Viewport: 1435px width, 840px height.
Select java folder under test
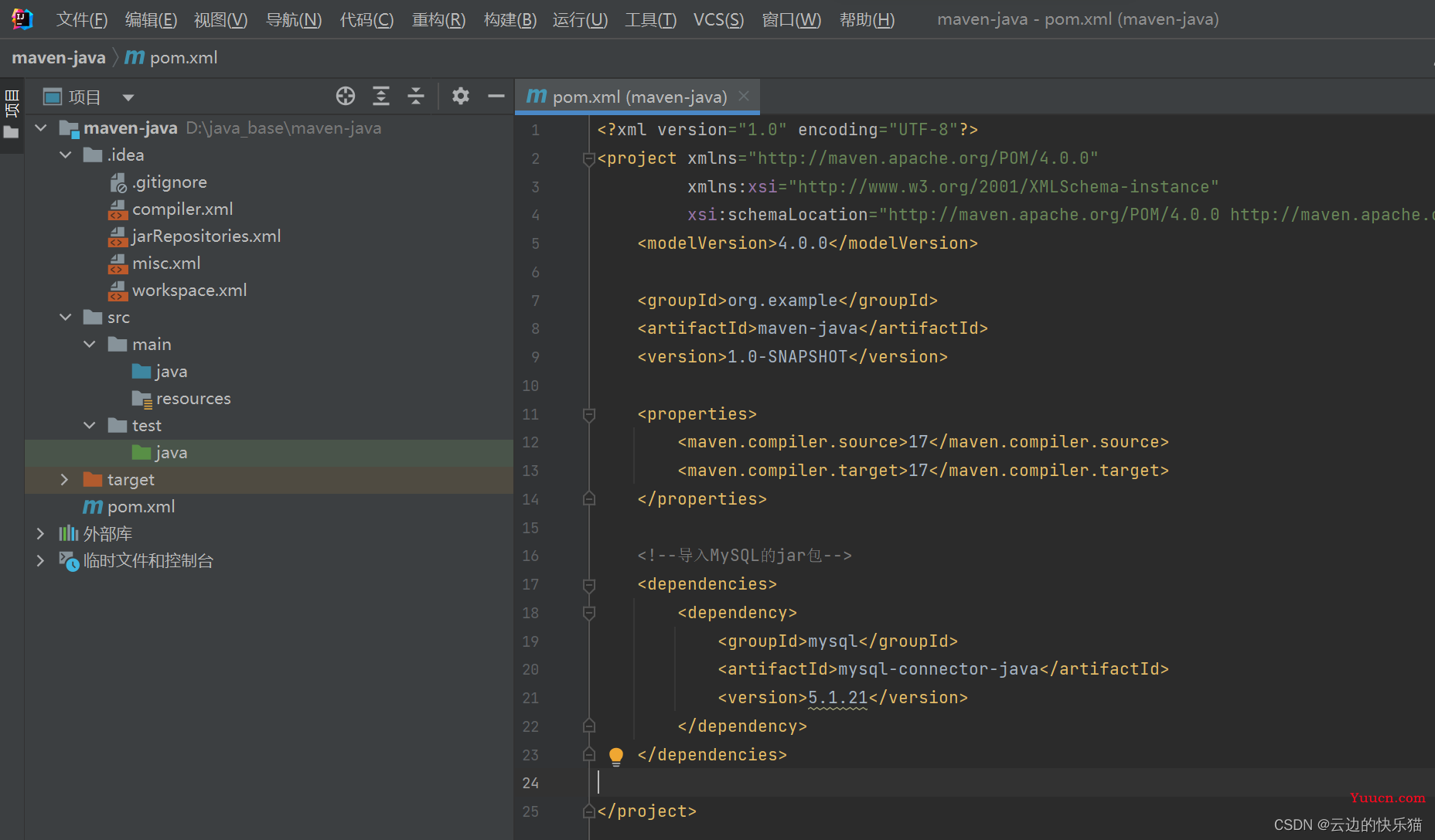(x=171, y=453)
